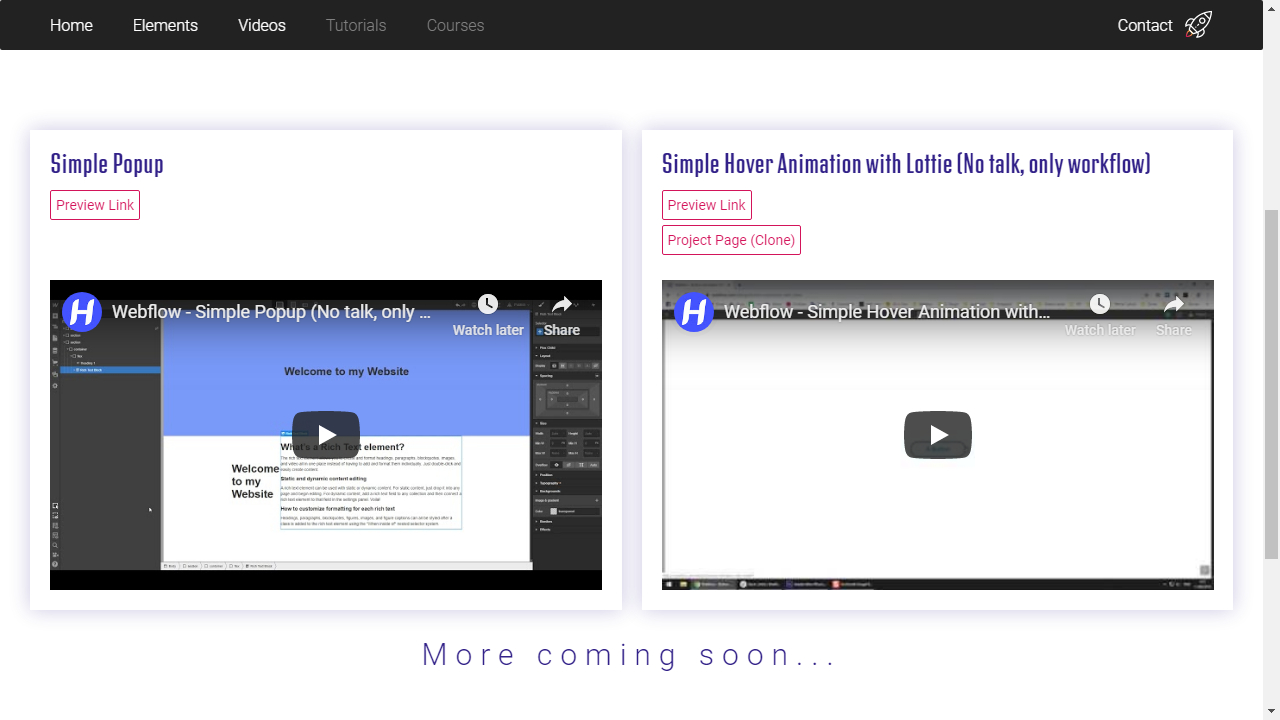Click the 'Simple Hover Animation with Lottie' heading

tap(906, 164)
